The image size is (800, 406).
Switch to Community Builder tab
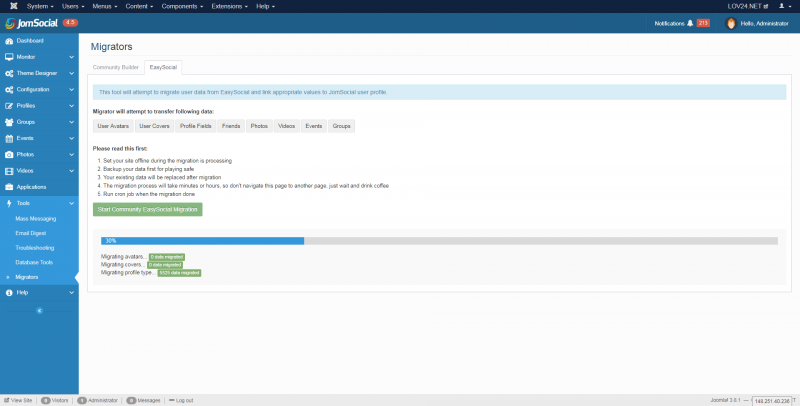click(x=116, y=67)
